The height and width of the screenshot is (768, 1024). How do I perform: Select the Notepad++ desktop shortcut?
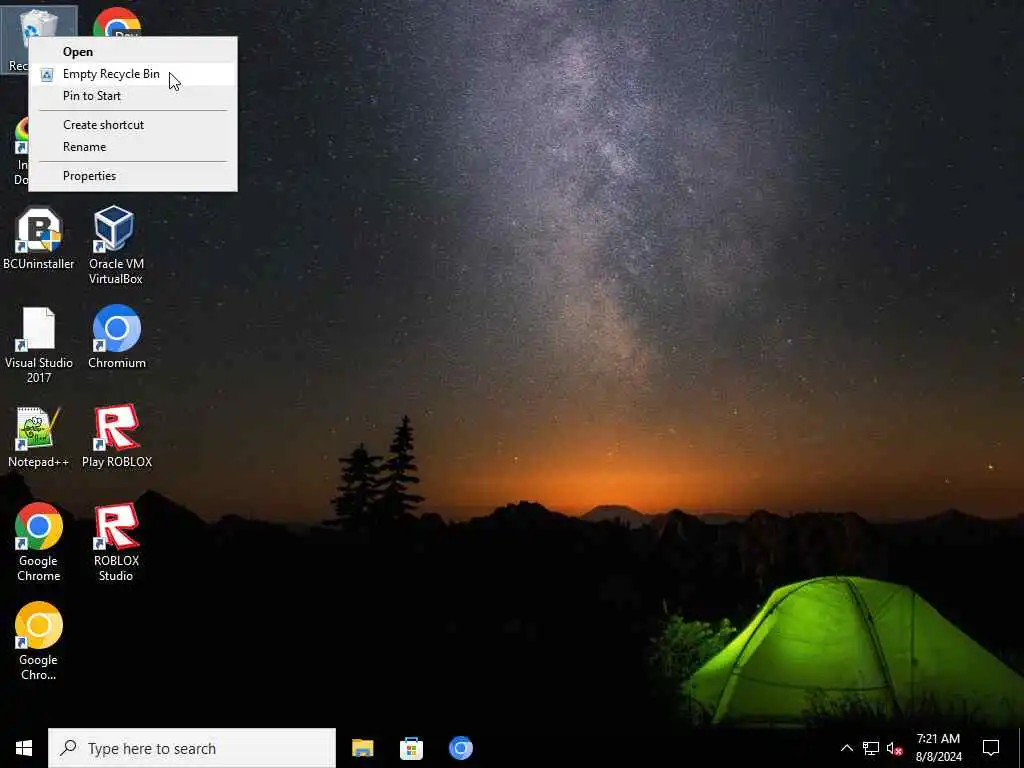39,437
